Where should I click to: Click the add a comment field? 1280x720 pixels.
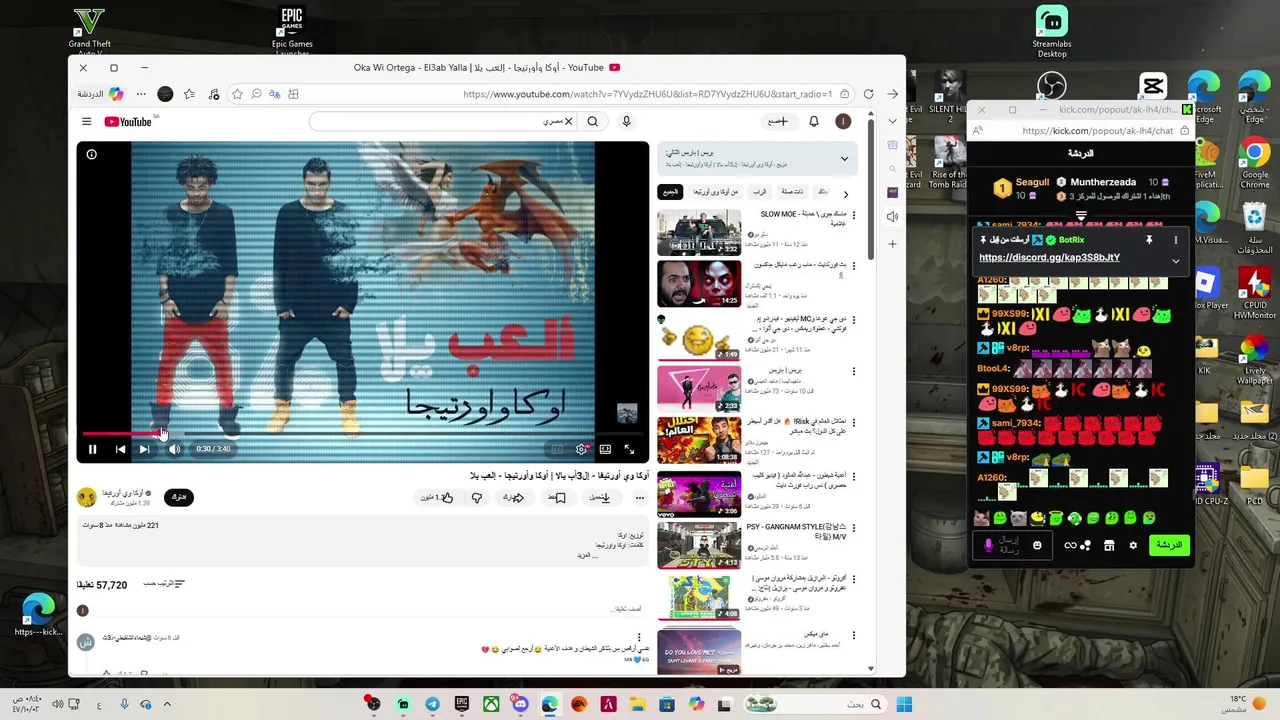pos(370,609)
